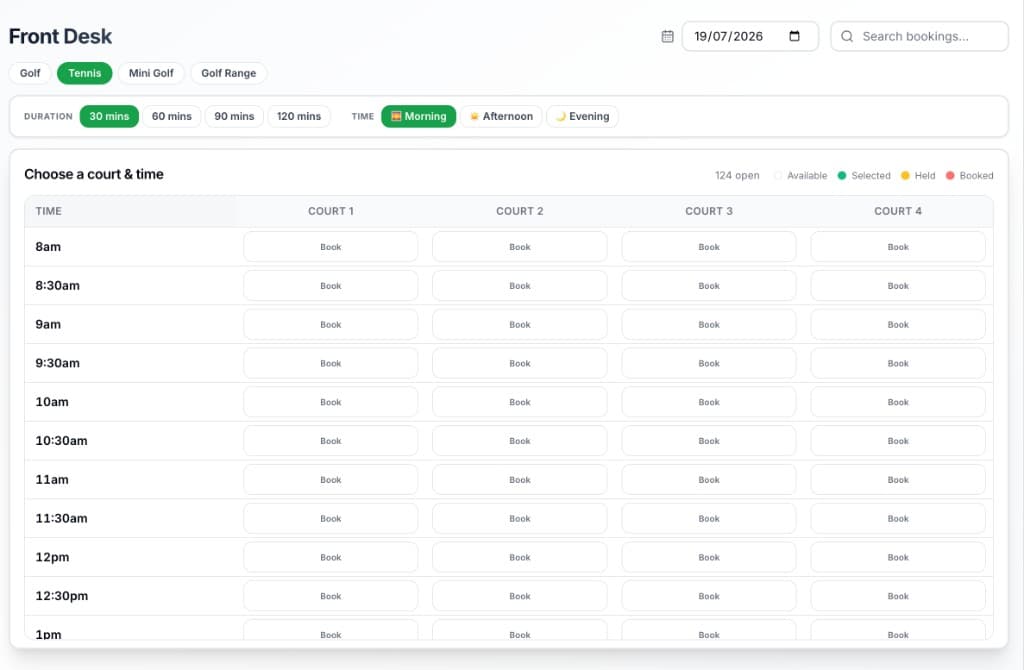
Task: Select the 120 mins duration
Action: coord(299,116)
